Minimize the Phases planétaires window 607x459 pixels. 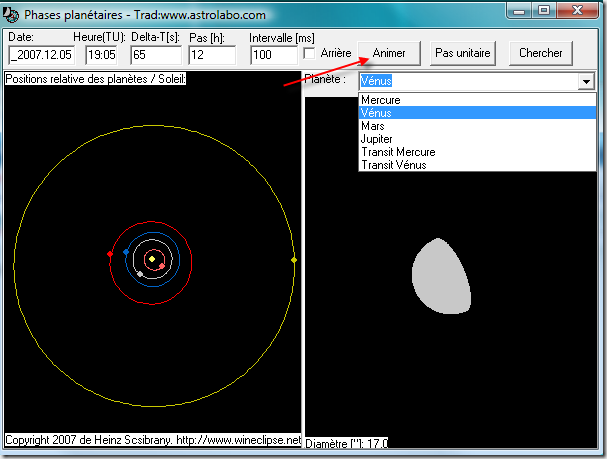click(x=517, y=12)
